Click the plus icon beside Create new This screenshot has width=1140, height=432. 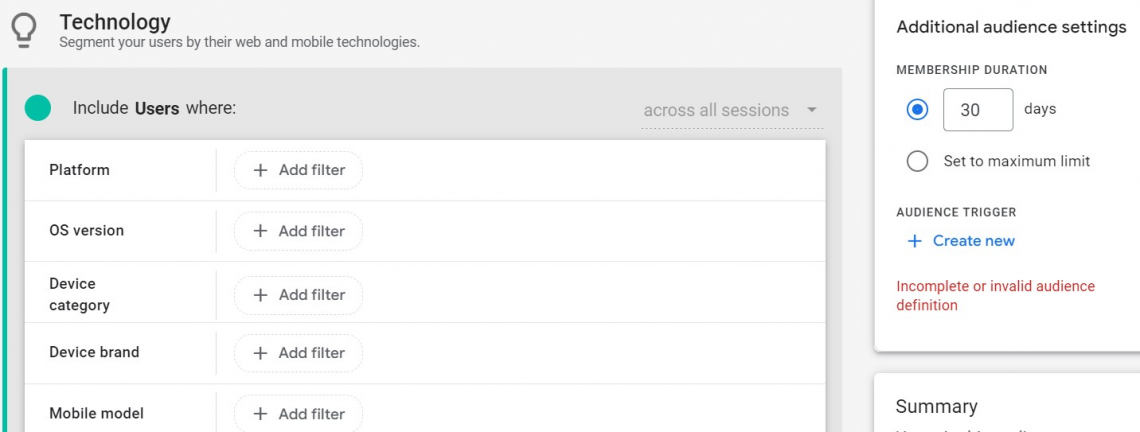click(915, 241)
